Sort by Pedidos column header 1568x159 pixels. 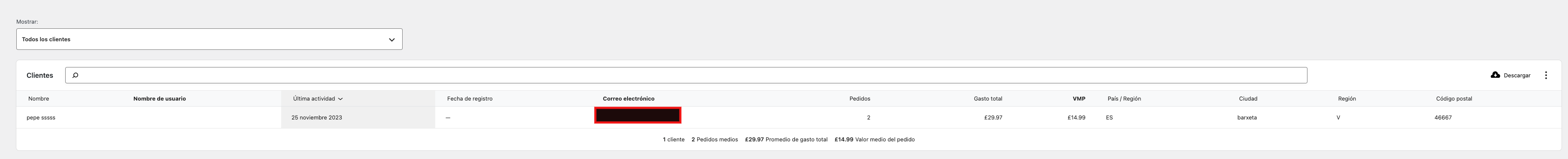tap(859, 99)
